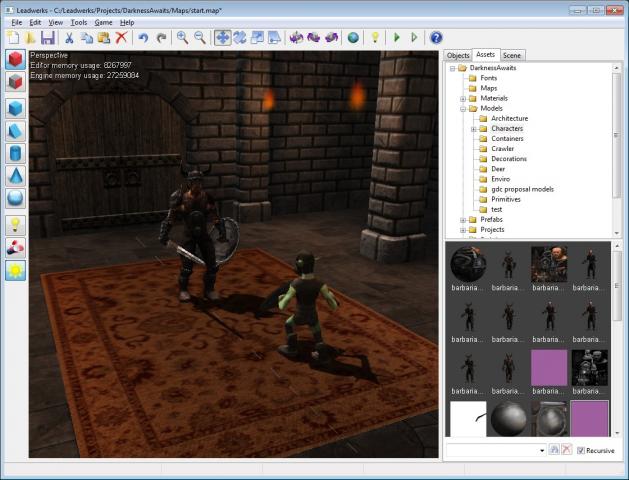The image size is (629, 480).
Task: Select the blue box primitive tool
Action: (15, 108)
